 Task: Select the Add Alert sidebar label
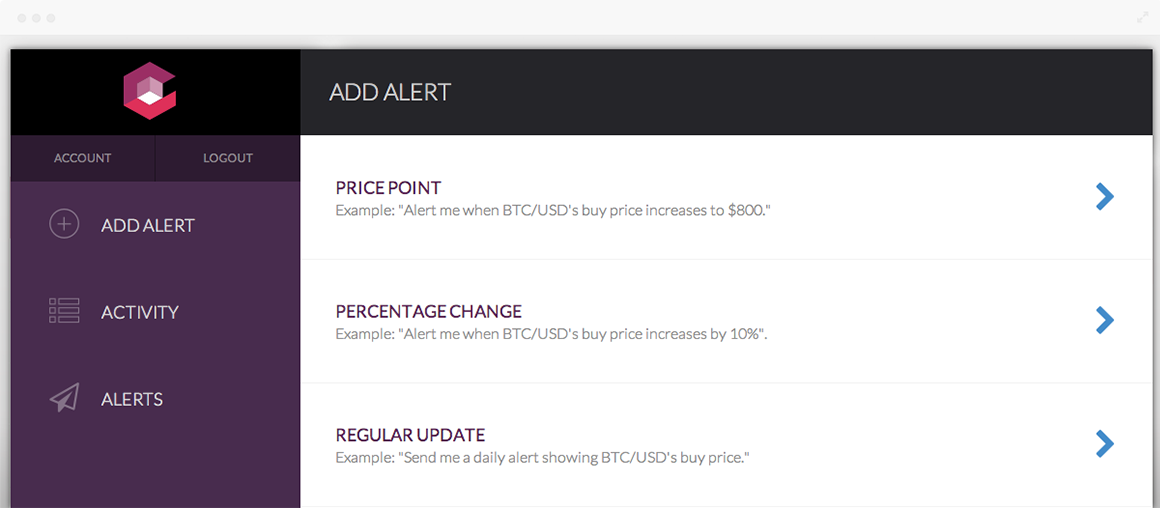coord(148,225)
